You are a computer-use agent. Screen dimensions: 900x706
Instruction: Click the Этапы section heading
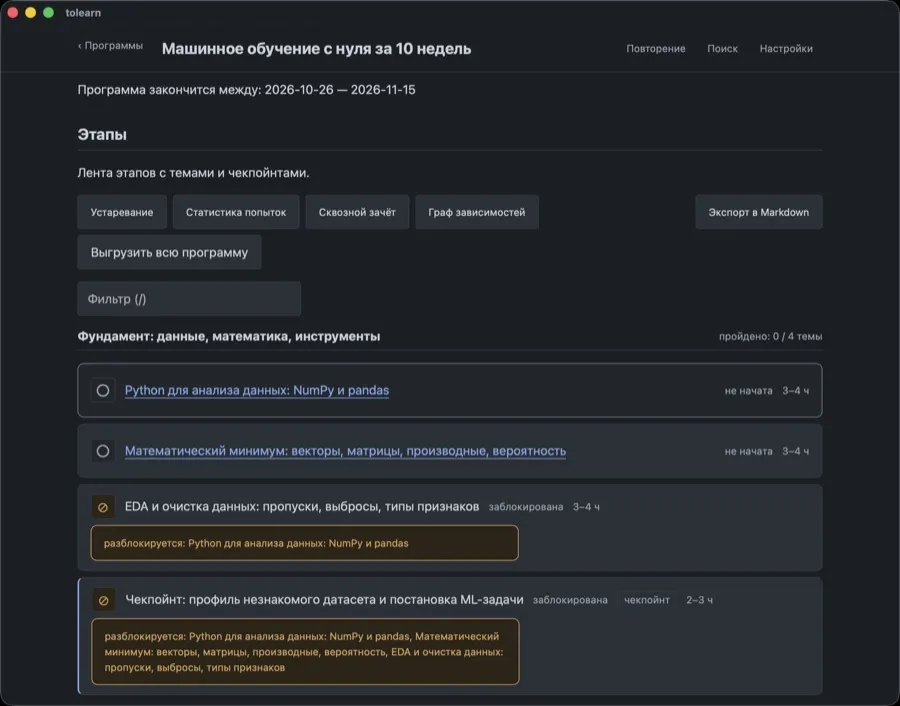click(x=102, y=134)
